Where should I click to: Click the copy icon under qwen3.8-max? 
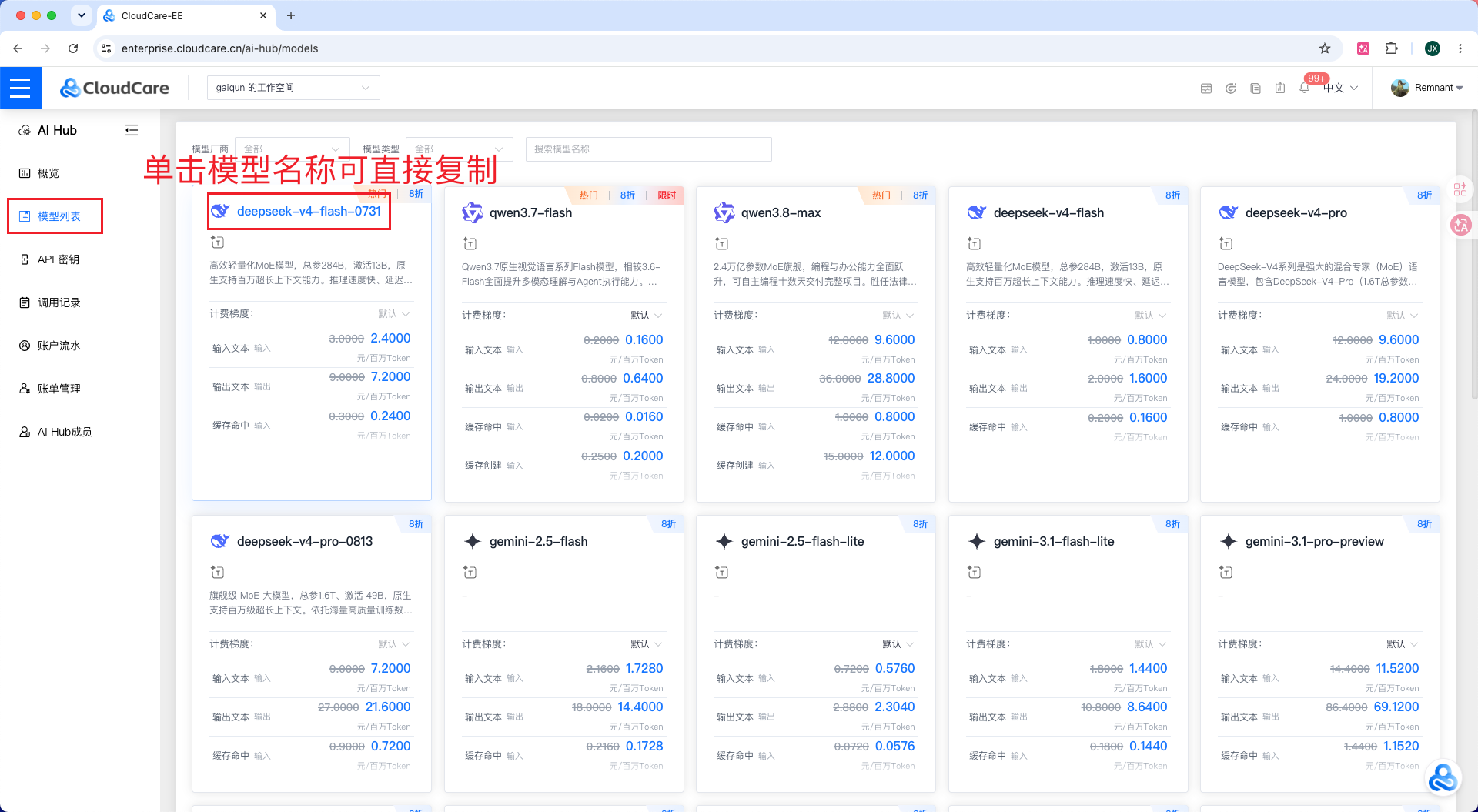pyautogui.click(x=722, y=244)
